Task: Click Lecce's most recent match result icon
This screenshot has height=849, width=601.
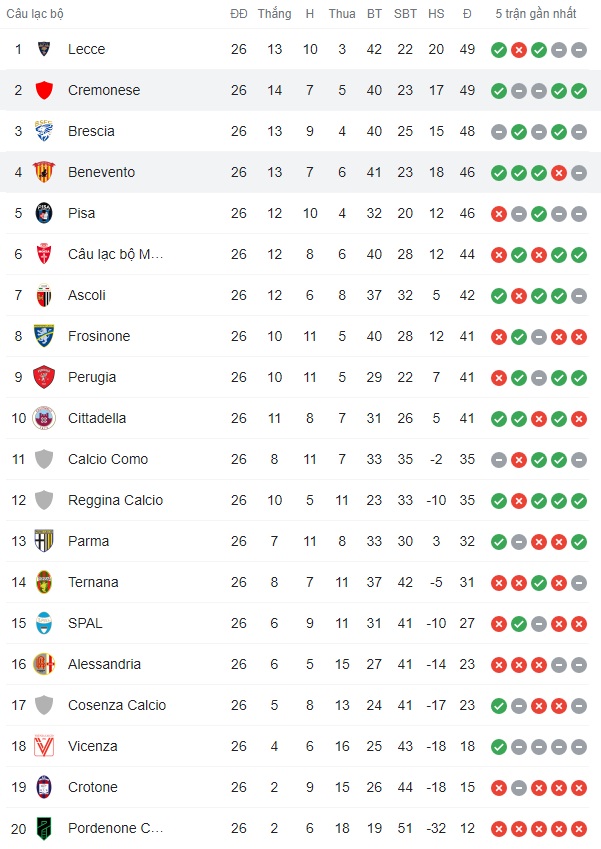Action: tap(579, 49)
